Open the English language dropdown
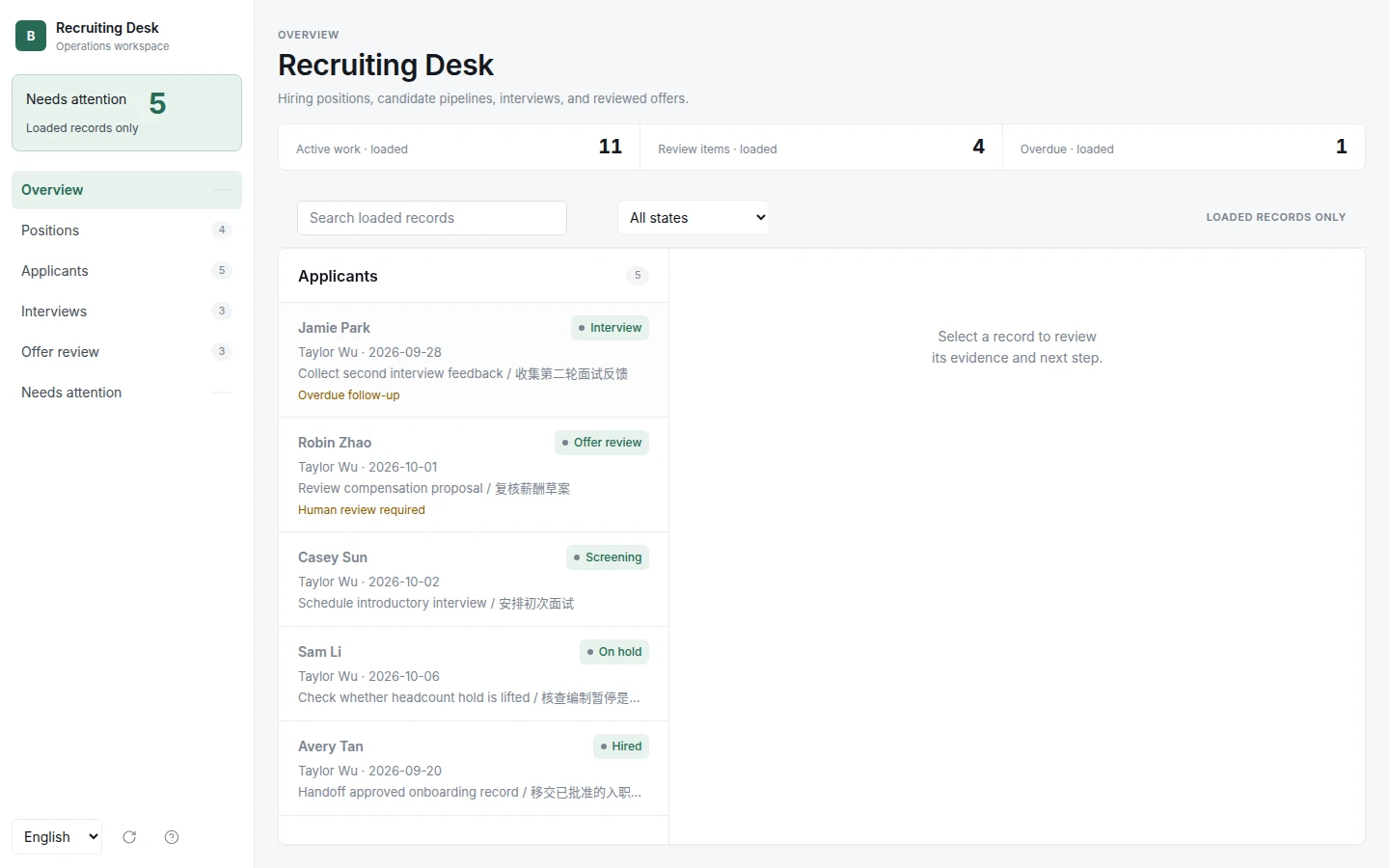The width and height of the screenshot is (1389, 868). point(57,837)
